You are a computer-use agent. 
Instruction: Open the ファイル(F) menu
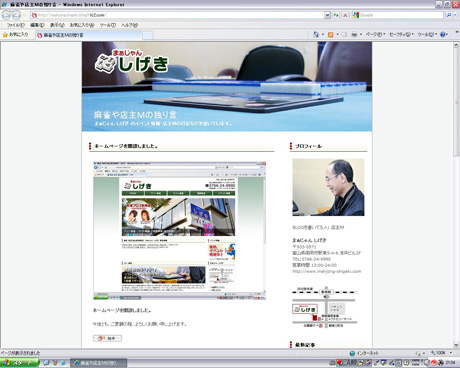click(16, 25)
